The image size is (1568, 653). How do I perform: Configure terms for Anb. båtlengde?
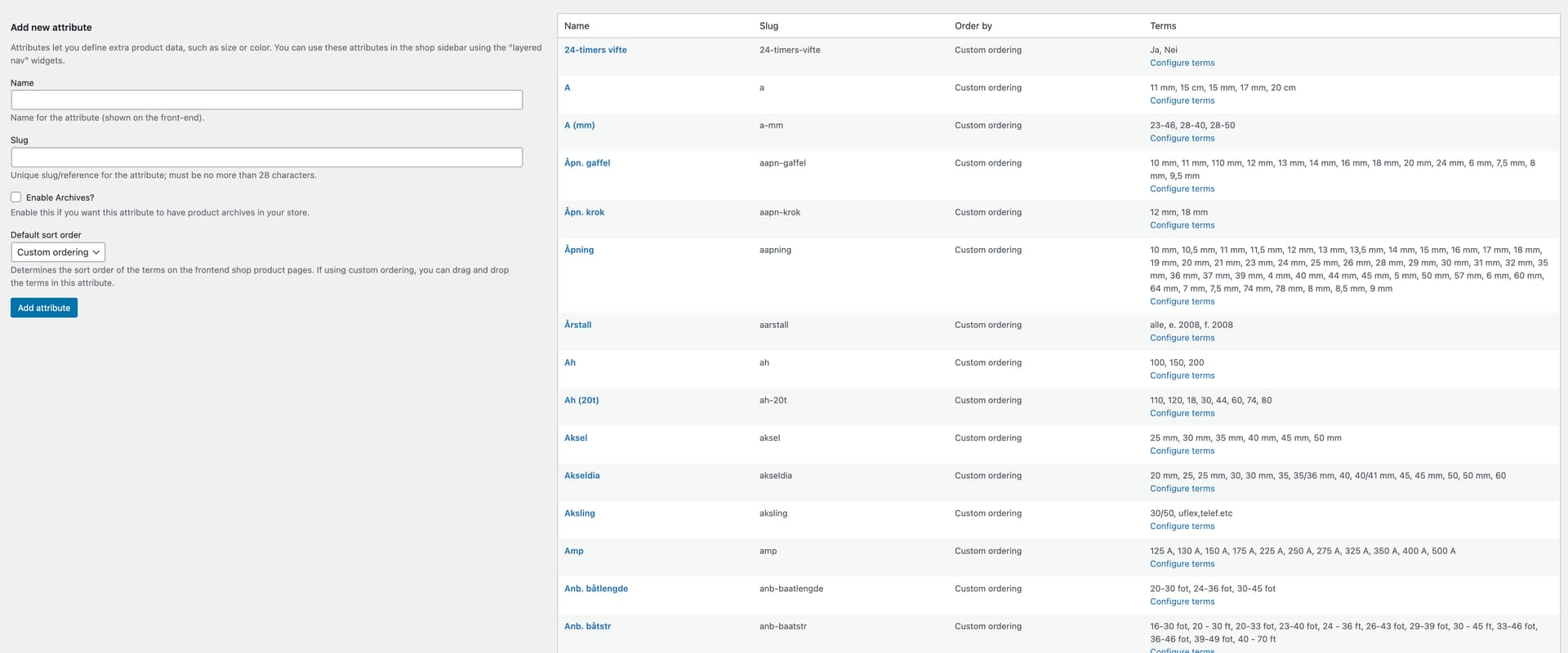click(x=1182, y=602)
